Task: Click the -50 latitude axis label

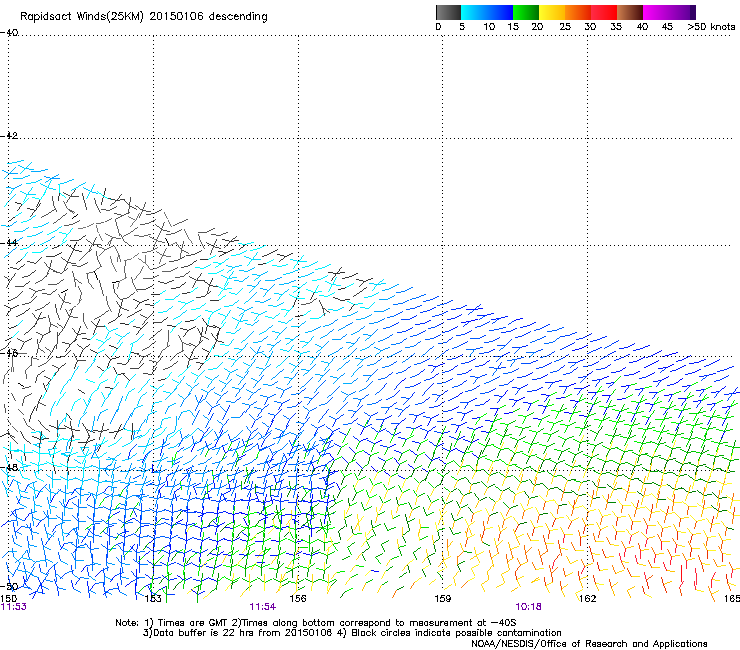Action: [x=9, y=586]
